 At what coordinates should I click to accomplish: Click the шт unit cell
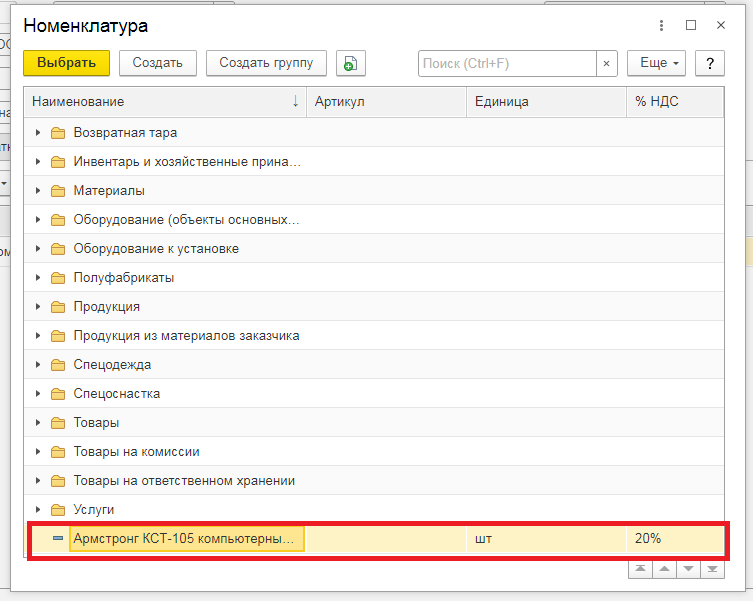pyautogui.click(x=547, y=539)
